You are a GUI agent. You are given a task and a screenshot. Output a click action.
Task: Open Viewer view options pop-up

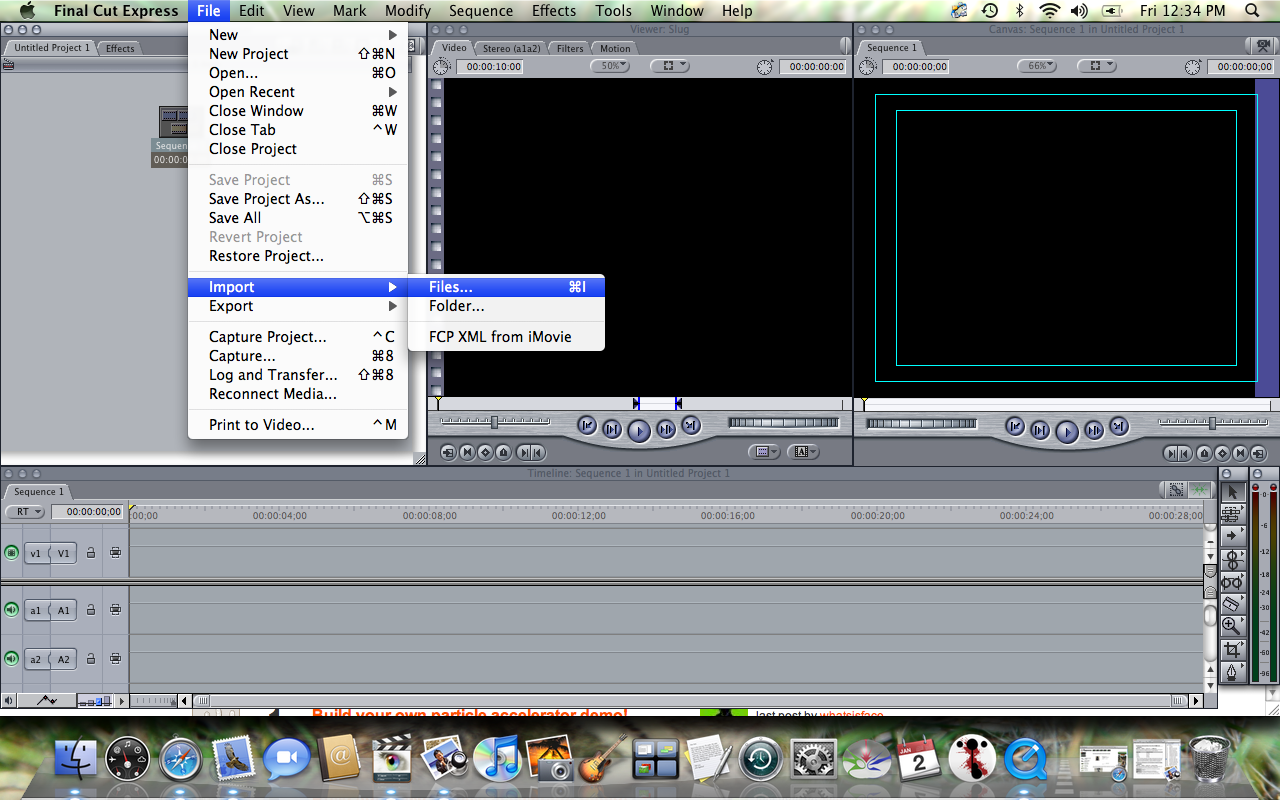pos(669,66)
